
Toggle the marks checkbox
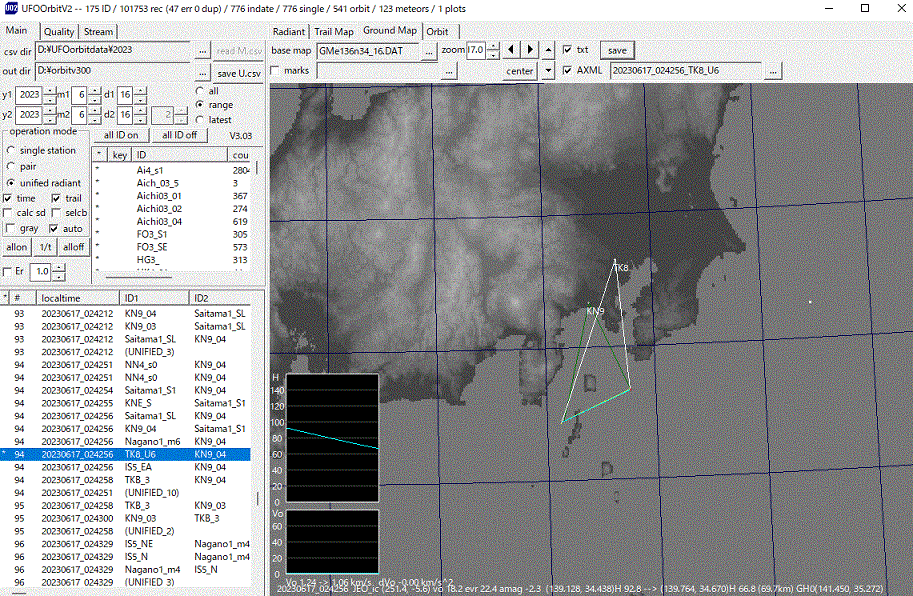[276, 71]
